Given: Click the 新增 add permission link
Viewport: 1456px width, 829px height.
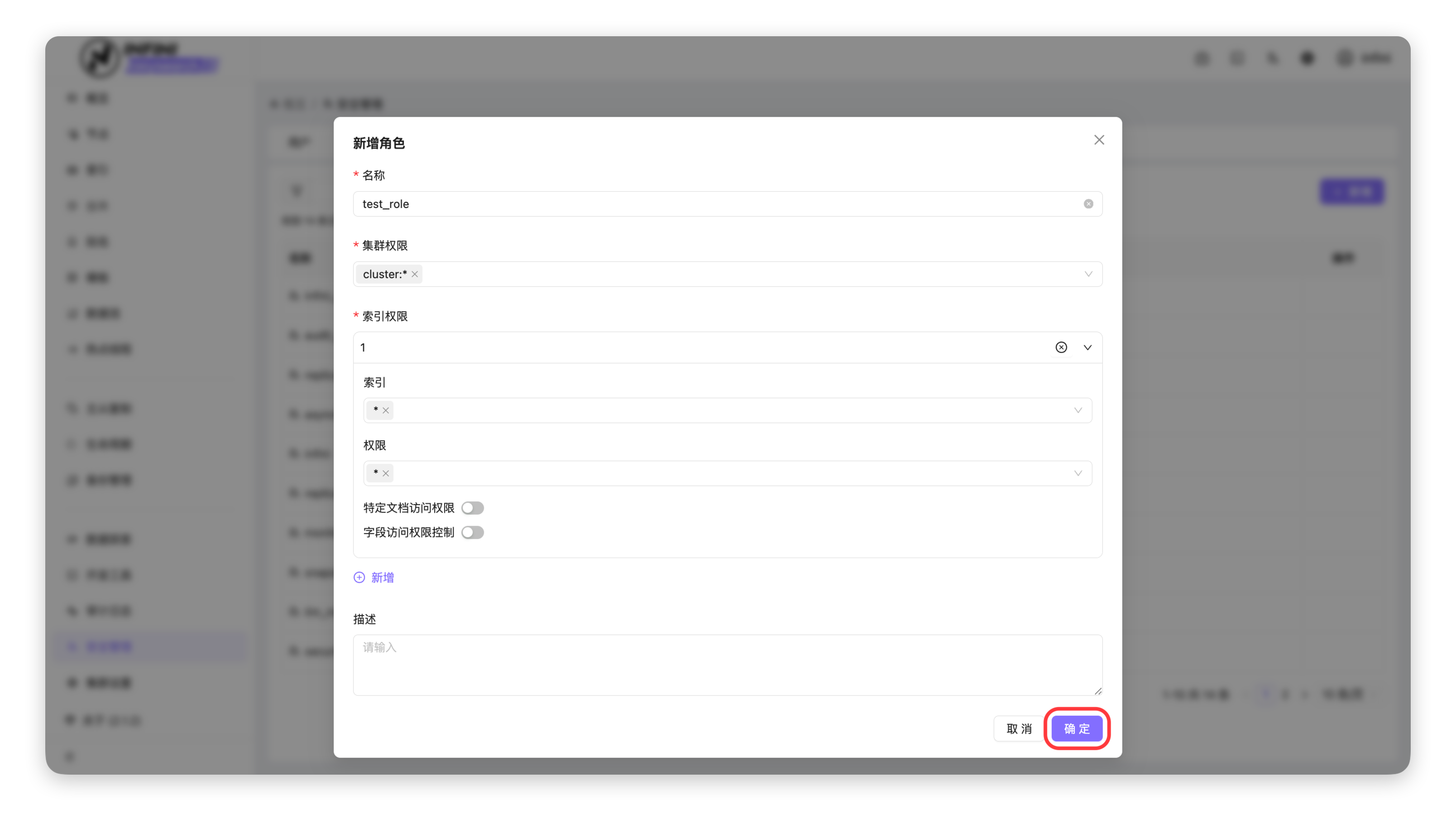Looking at the screenshot, I should 383,577.
